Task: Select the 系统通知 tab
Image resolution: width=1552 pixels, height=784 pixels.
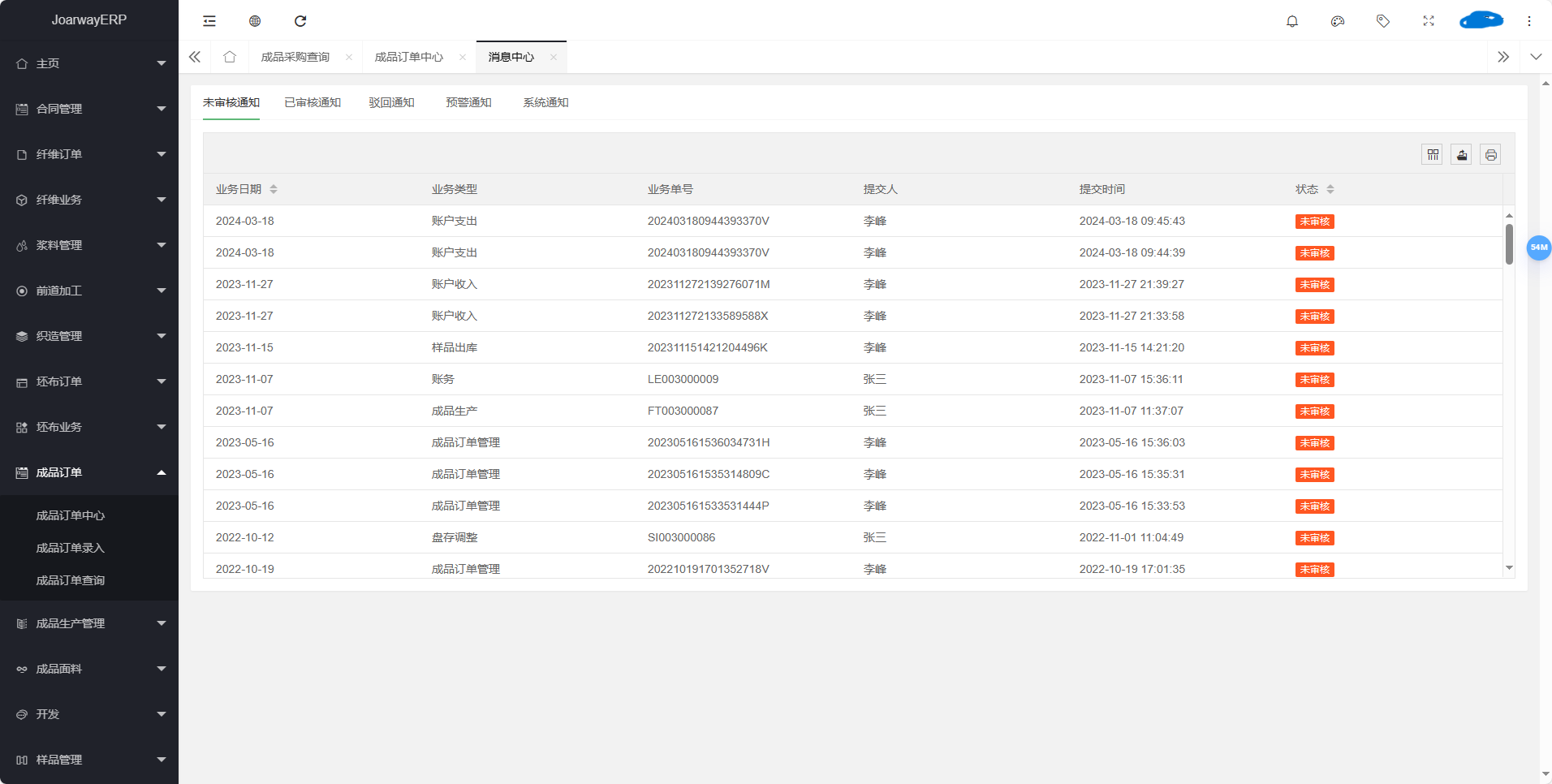Action: coord(545,102)
